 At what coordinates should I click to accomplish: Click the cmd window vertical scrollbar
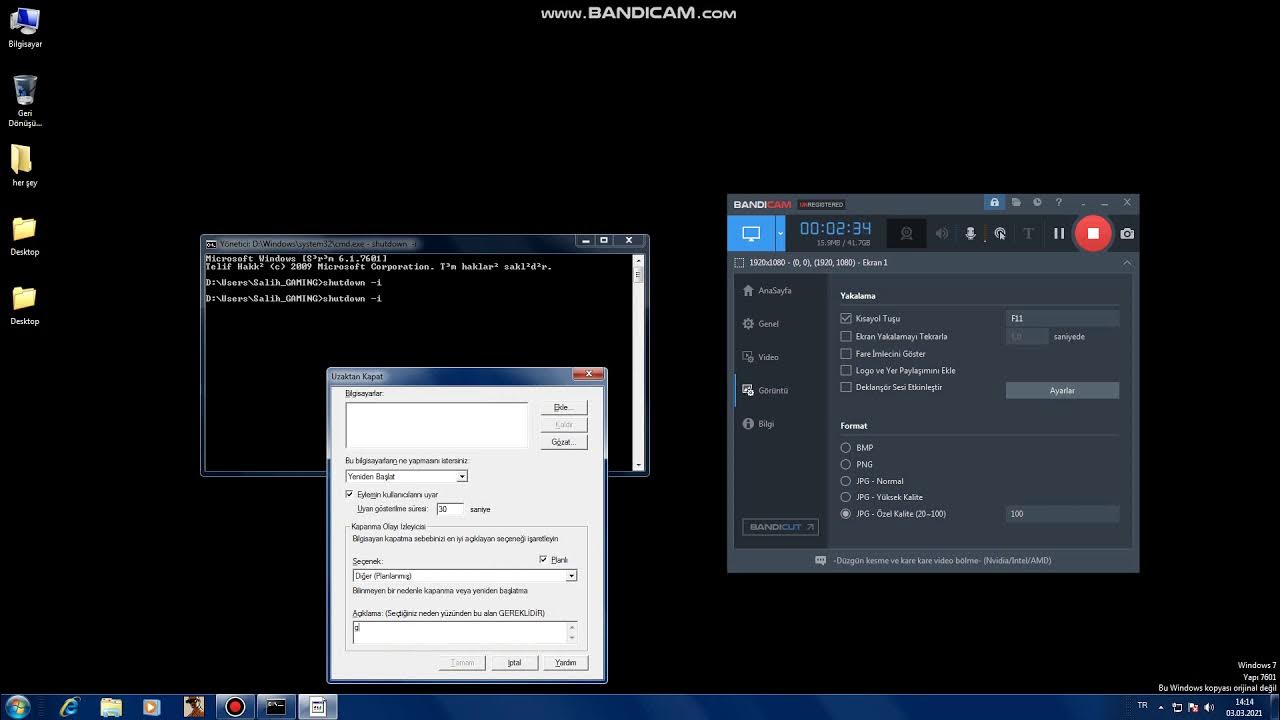click(639, 362)
